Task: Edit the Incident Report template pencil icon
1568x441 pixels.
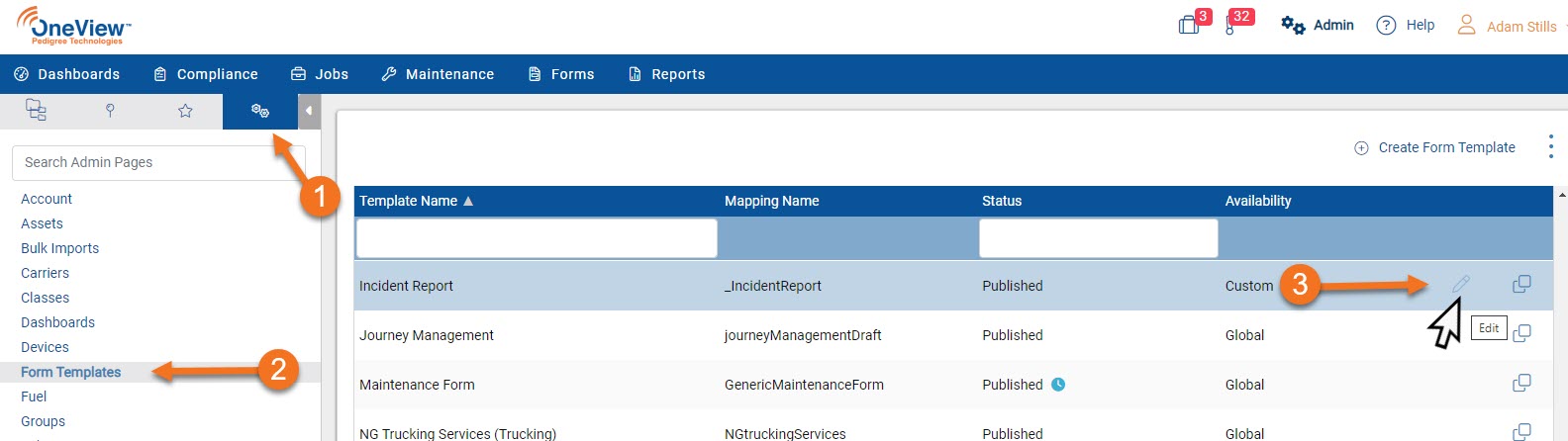Action: point(1460,285)
